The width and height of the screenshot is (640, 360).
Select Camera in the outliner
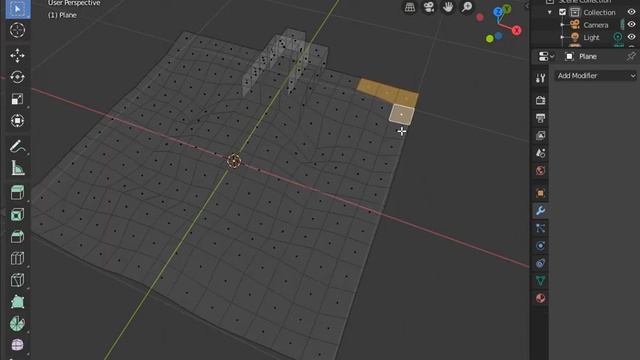[x=596, y=25]
